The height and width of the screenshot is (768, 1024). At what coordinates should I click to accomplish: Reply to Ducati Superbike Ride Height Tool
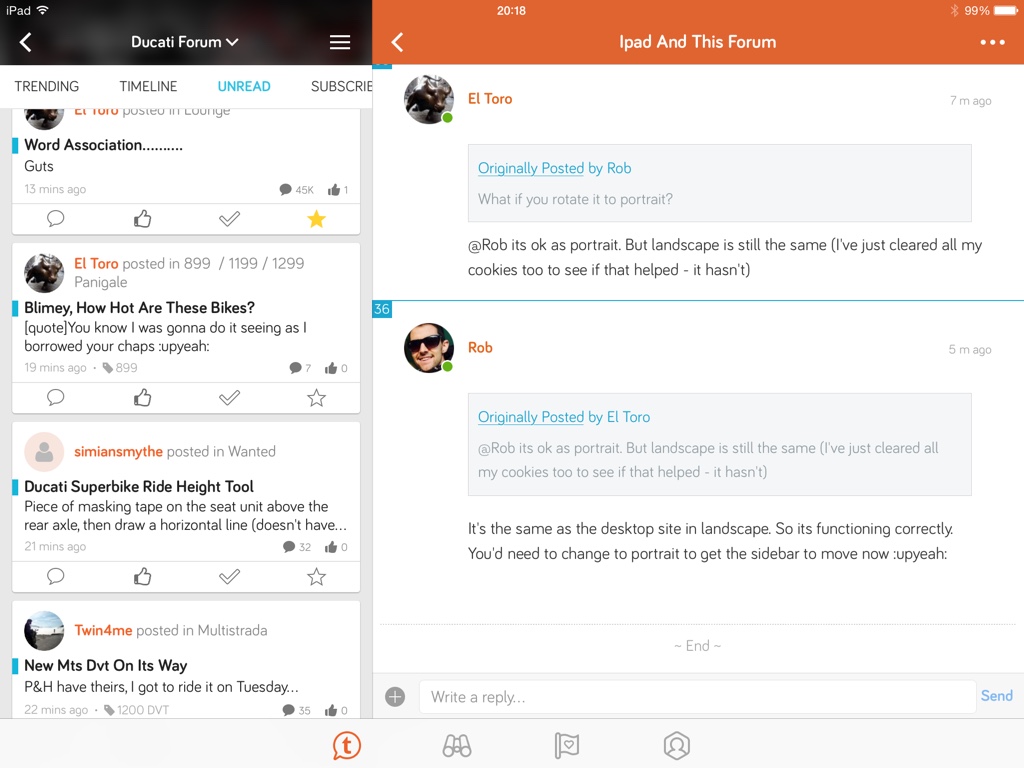tap(56, 577)
